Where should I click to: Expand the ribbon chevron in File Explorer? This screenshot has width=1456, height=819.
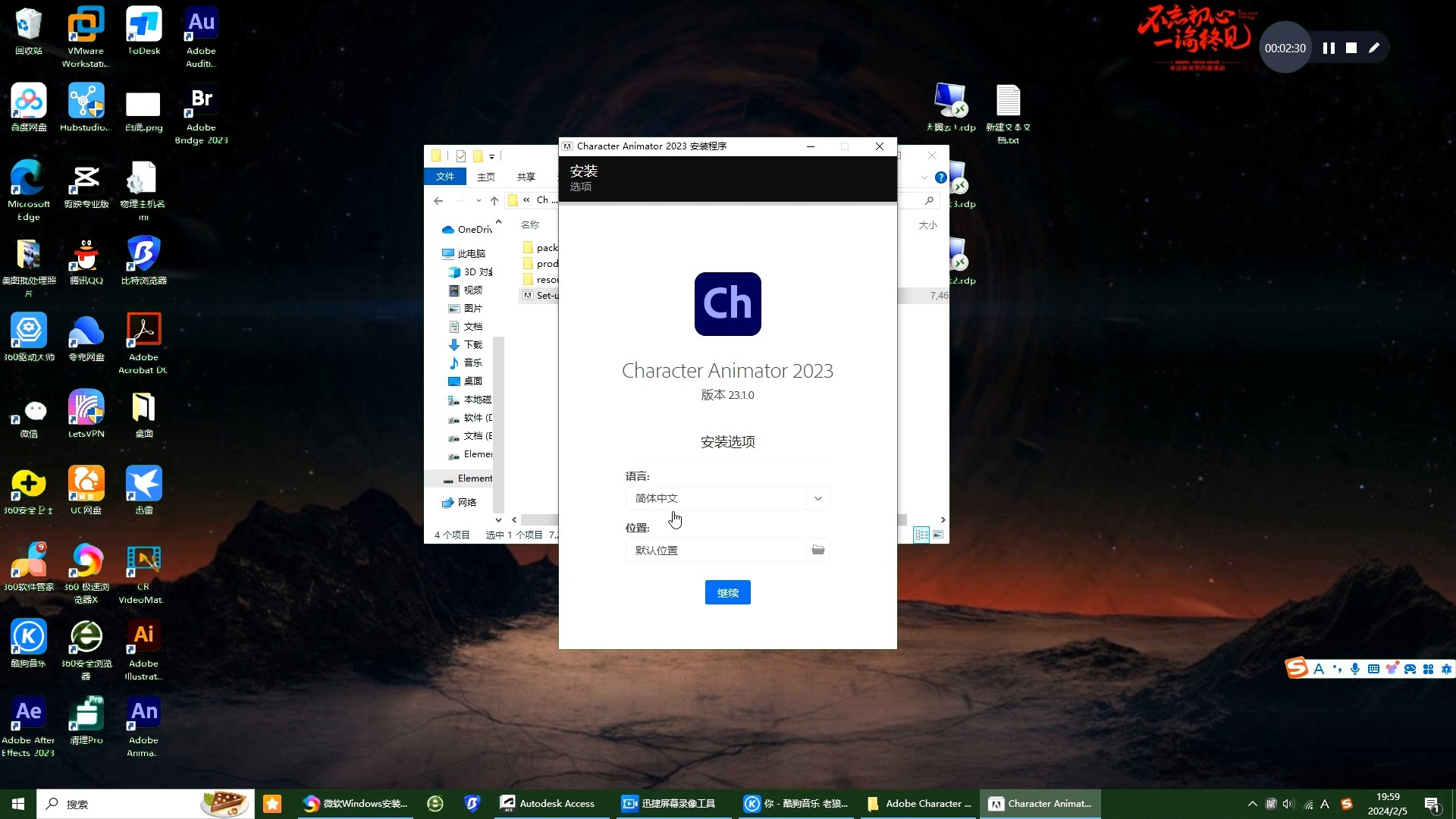924,177
